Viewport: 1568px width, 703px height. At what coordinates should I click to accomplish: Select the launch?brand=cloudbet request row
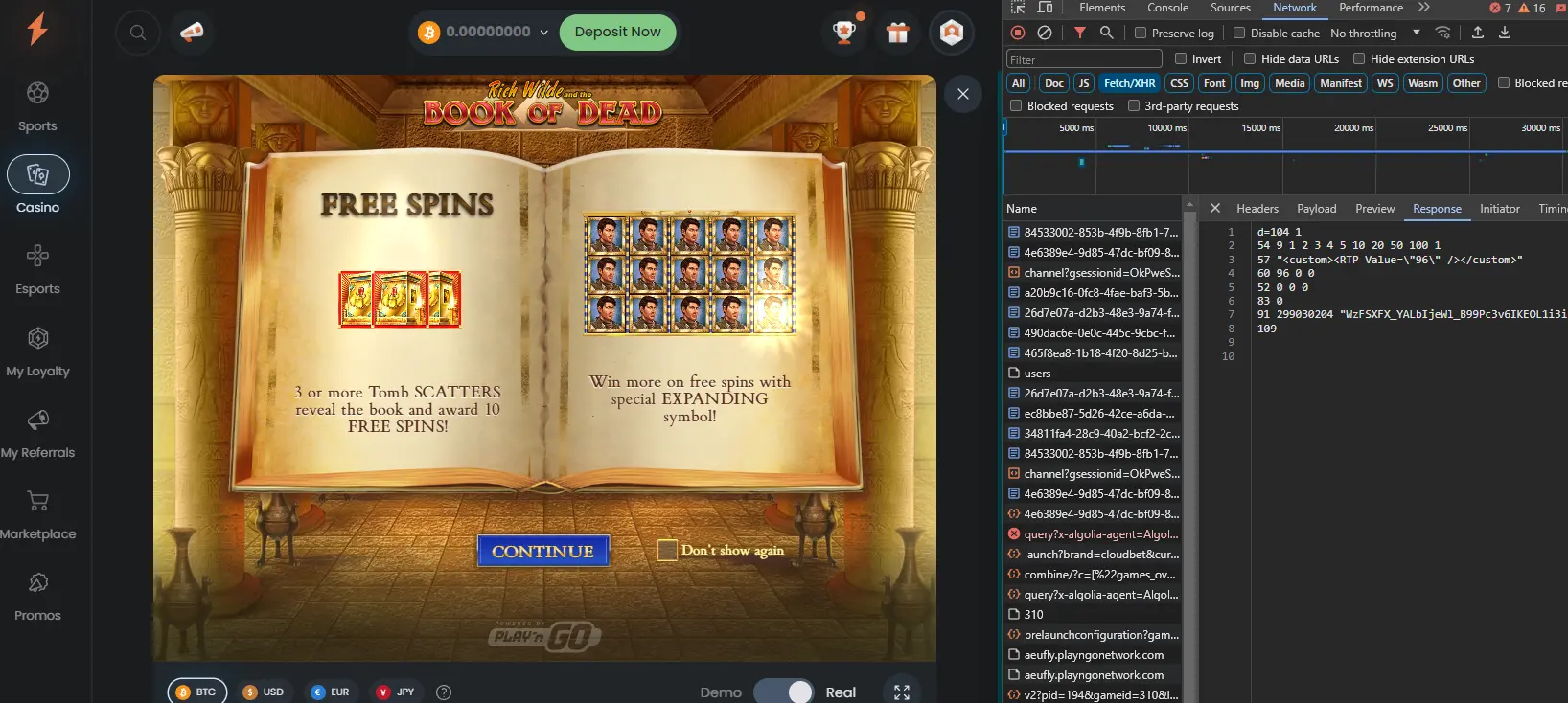click(1093, 554)
